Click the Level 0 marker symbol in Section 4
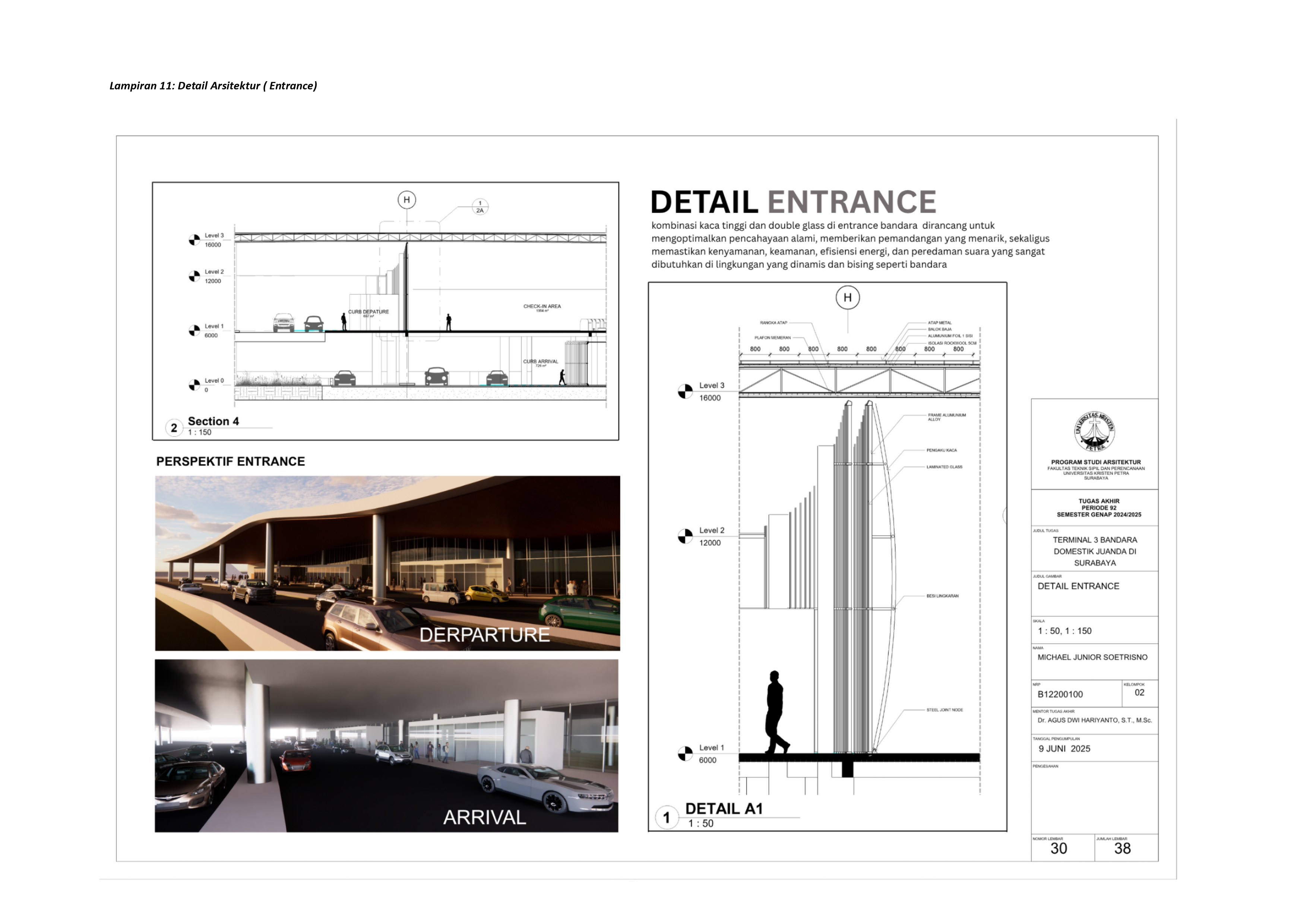The width and height of the screenshot is (1307, 924). tap(194, 385)
